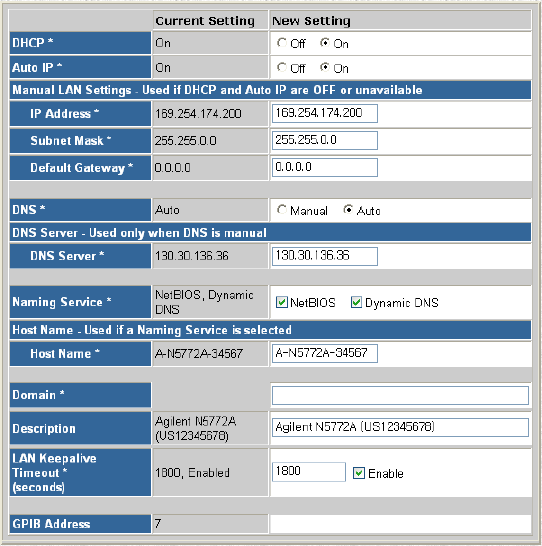Click the empty Domain input field
Screen dimensions: 542x546
click(400, 395)
